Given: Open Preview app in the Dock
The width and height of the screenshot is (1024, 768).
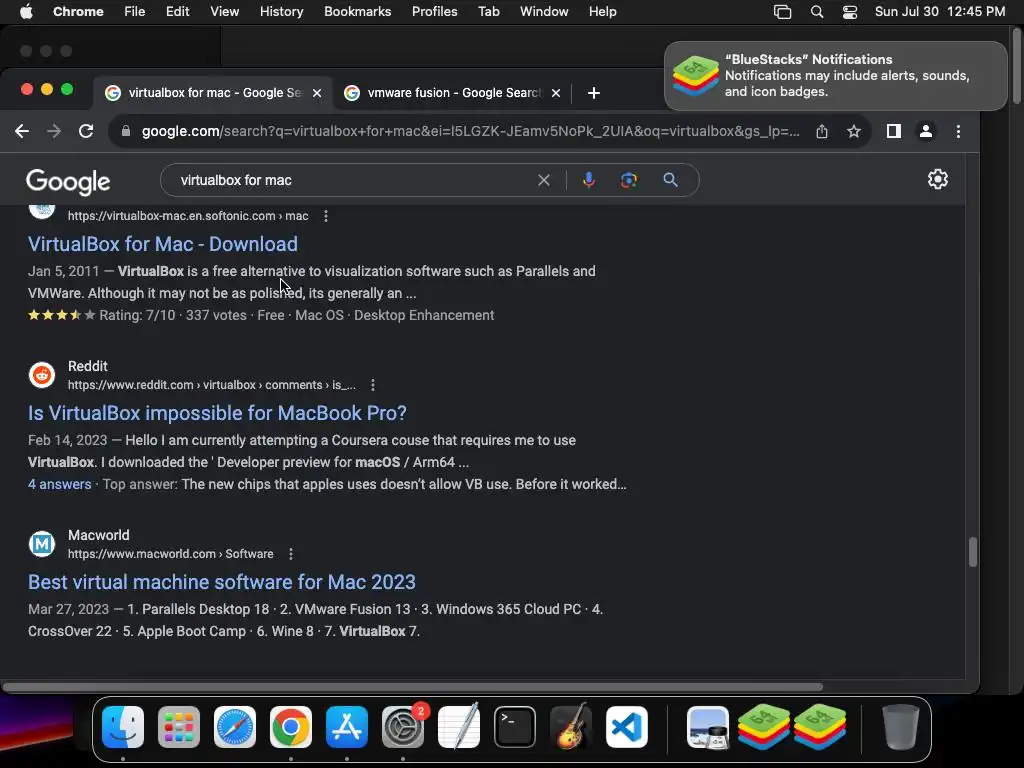Looking at the screenshot, I should tap(708, 727).
